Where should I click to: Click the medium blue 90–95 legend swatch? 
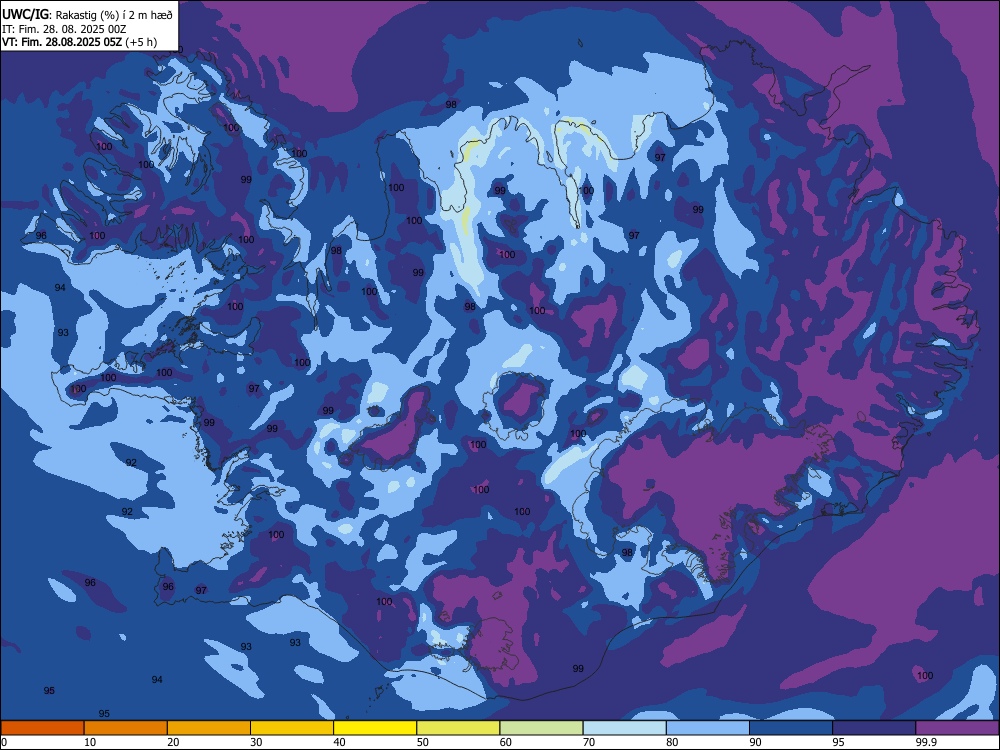click(x=791, y=728)
